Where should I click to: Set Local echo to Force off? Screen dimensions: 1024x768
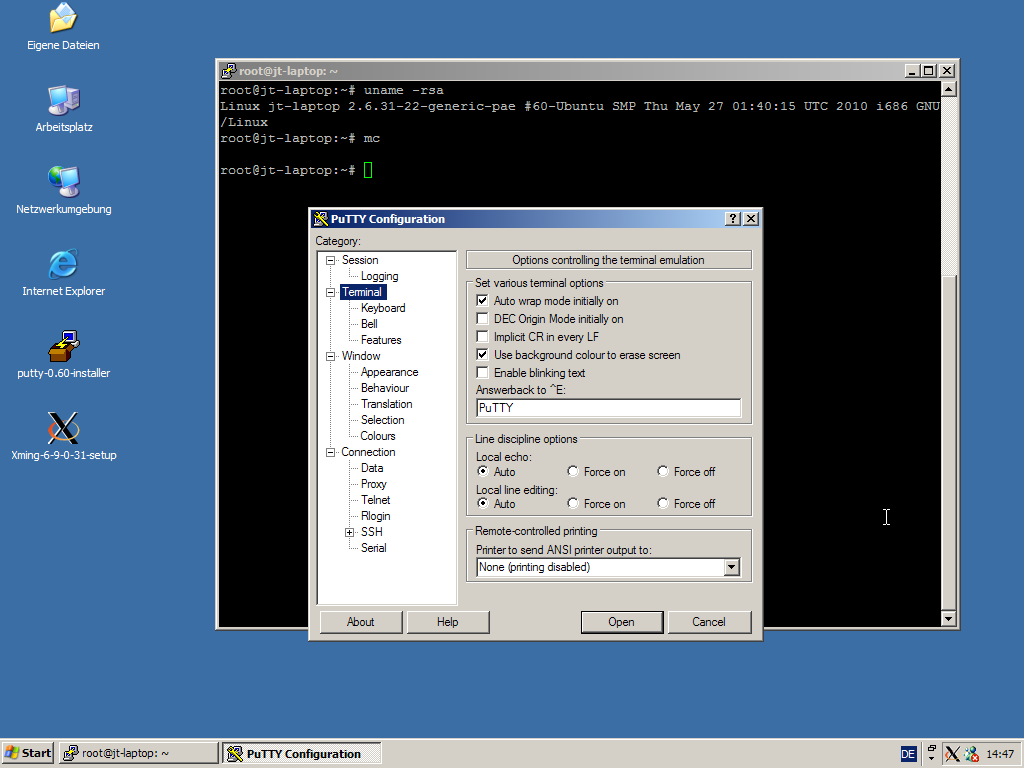coord(662,471)
